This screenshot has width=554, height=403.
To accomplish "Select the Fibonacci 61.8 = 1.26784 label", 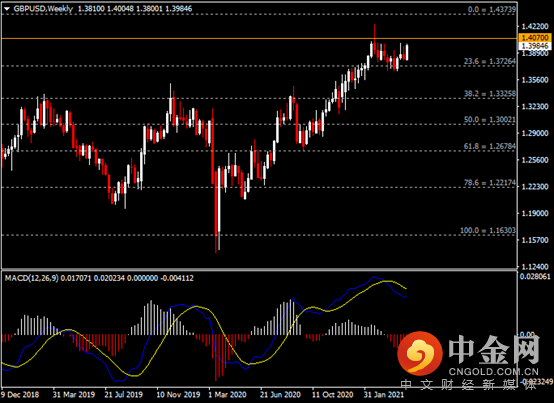I will [489, 146].
